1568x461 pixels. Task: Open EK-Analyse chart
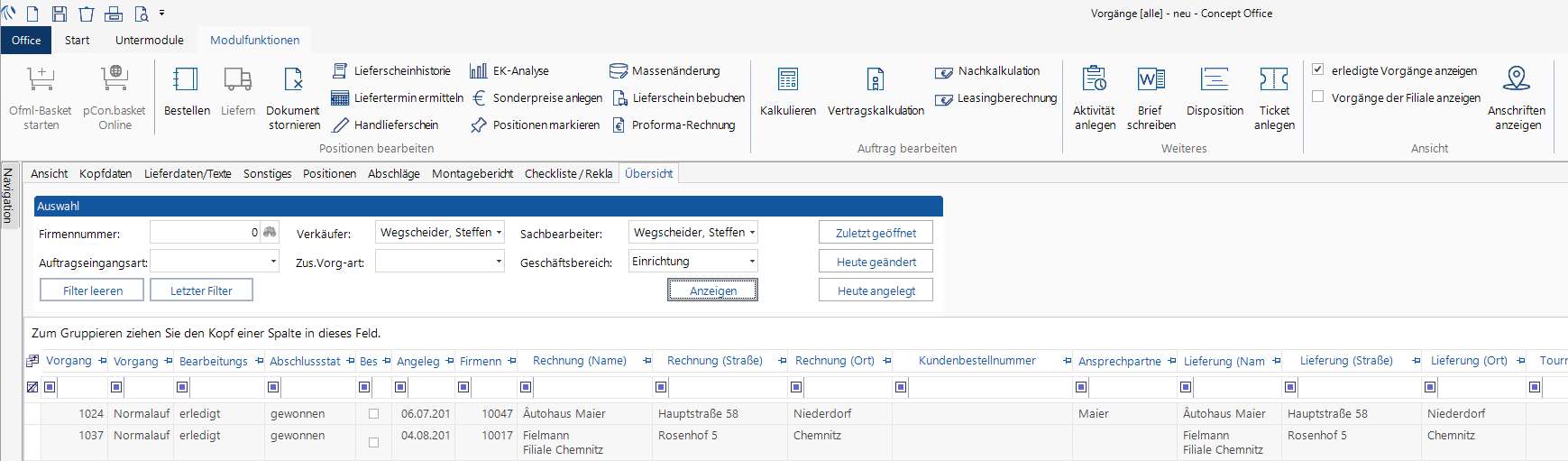click(x=509, y=70)
